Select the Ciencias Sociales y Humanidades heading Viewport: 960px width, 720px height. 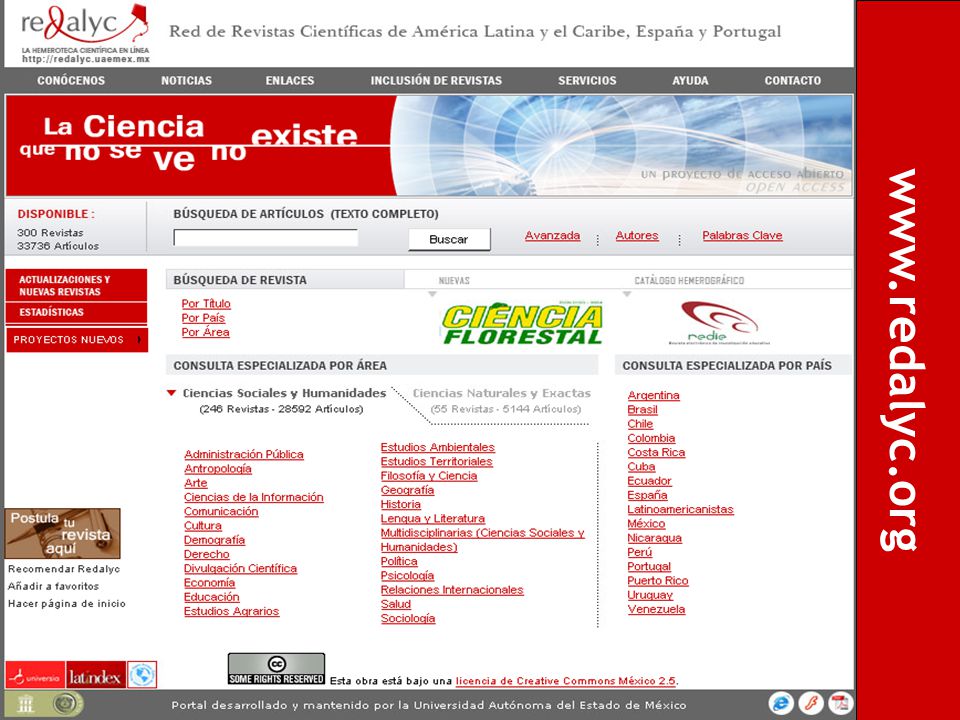(x=285, y=393)
